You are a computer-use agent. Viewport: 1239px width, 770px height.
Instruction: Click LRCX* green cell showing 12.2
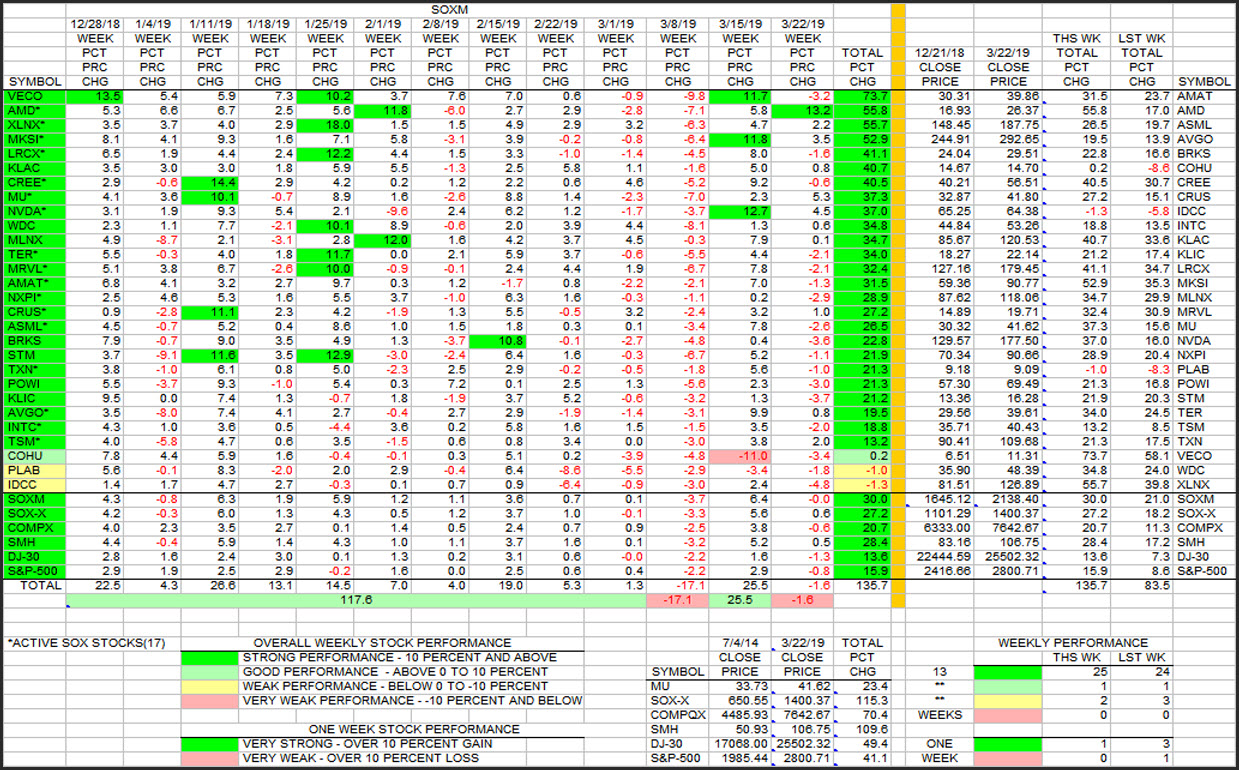pyautogui.click(x=326, y=154)
